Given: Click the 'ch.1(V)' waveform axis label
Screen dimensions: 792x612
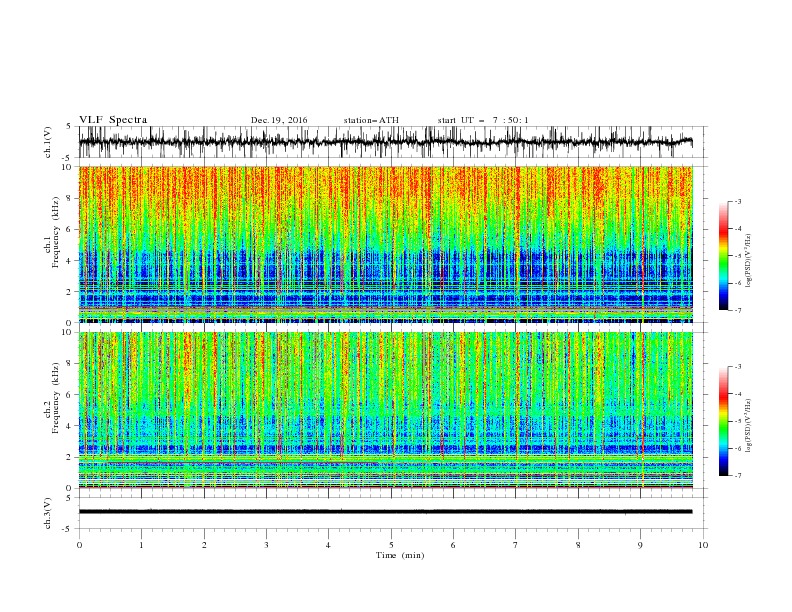Looking at the screenshot, I should pos(48,142).
